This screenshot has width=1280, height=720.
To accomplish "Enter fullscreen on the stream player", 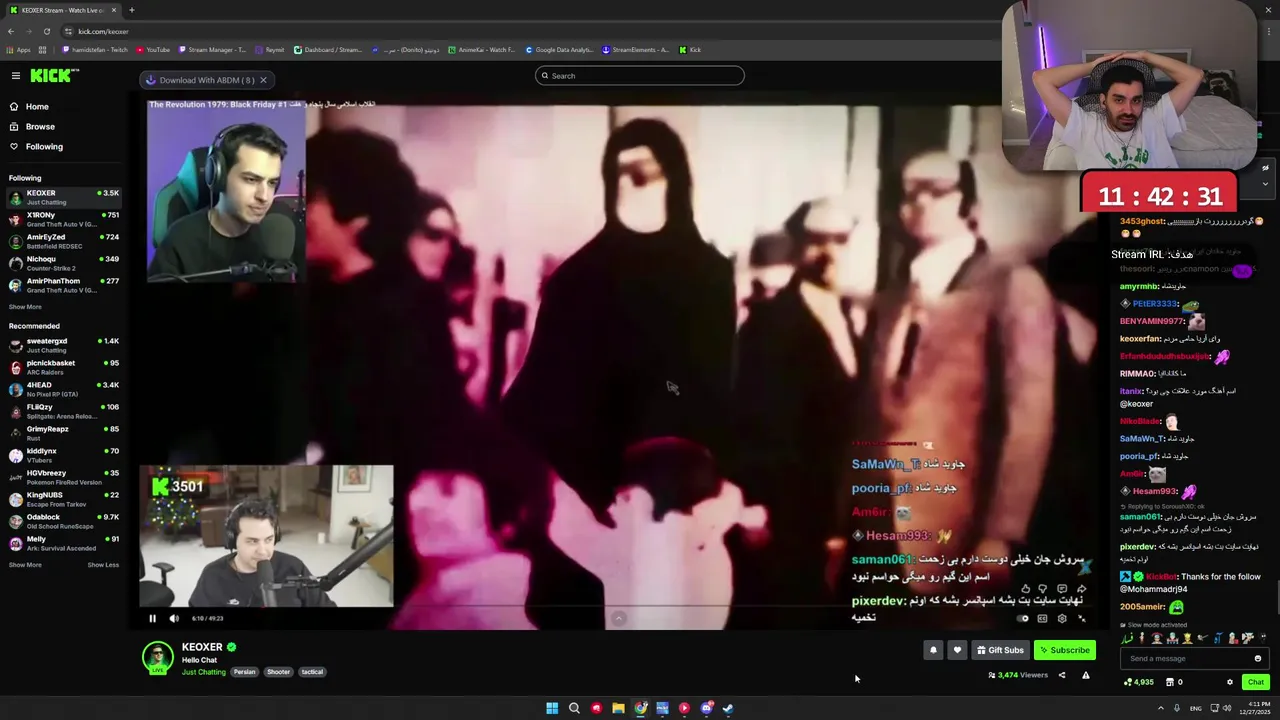I will 1082,618.
